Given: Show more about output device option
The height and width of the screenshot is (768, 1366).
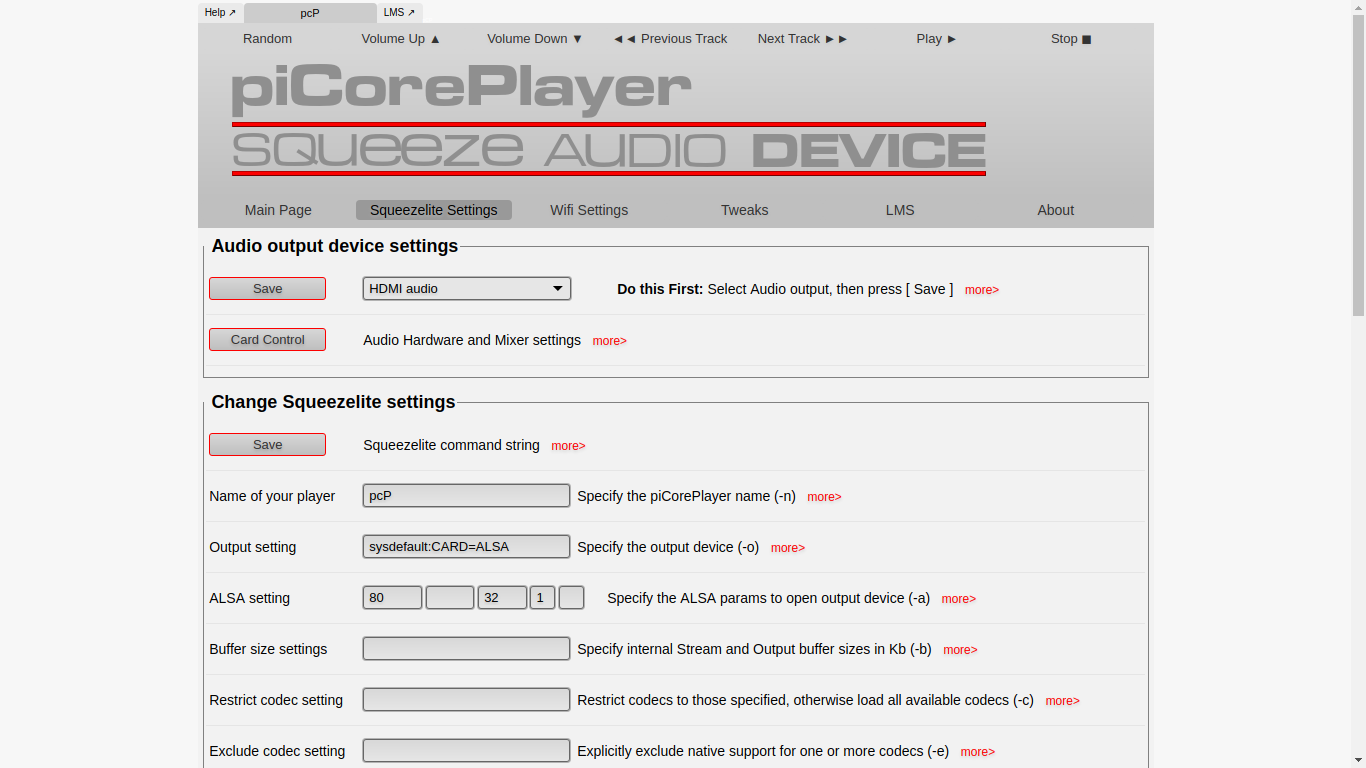Looking at the screenshot, I should pyautogui.click(x=788, y=548).
